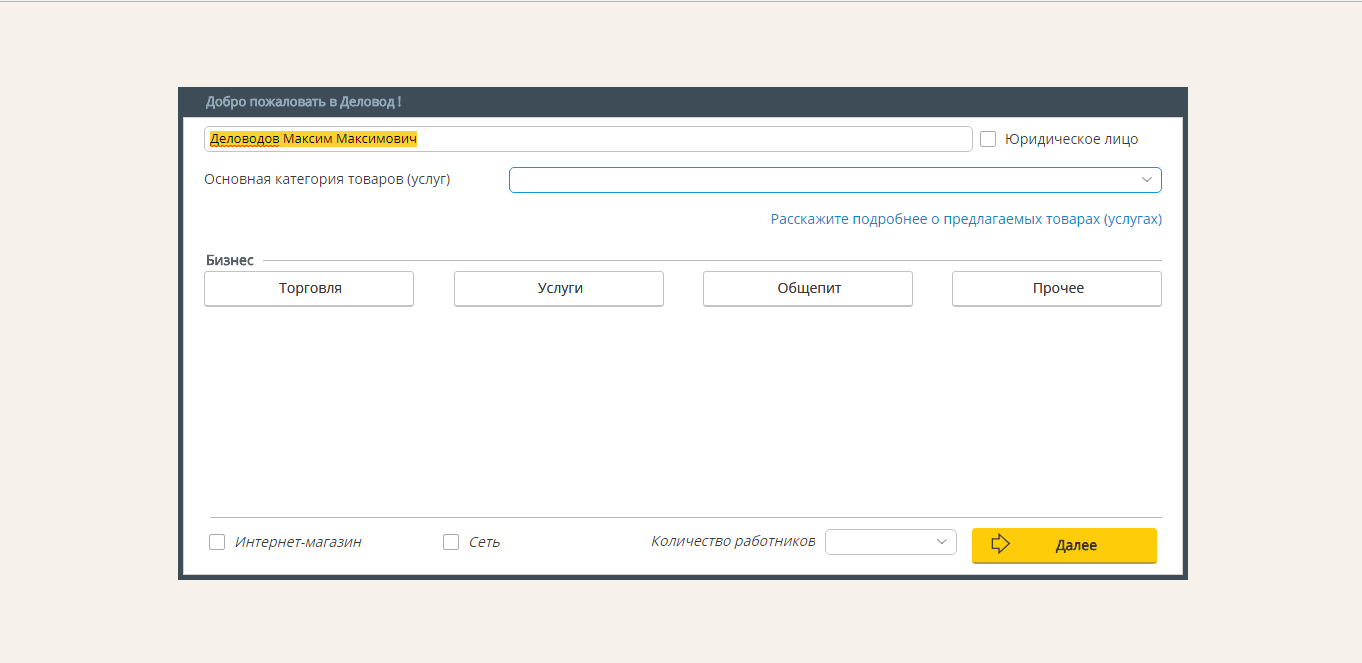Toggle the Сеть checkbox

pos(451,543)
